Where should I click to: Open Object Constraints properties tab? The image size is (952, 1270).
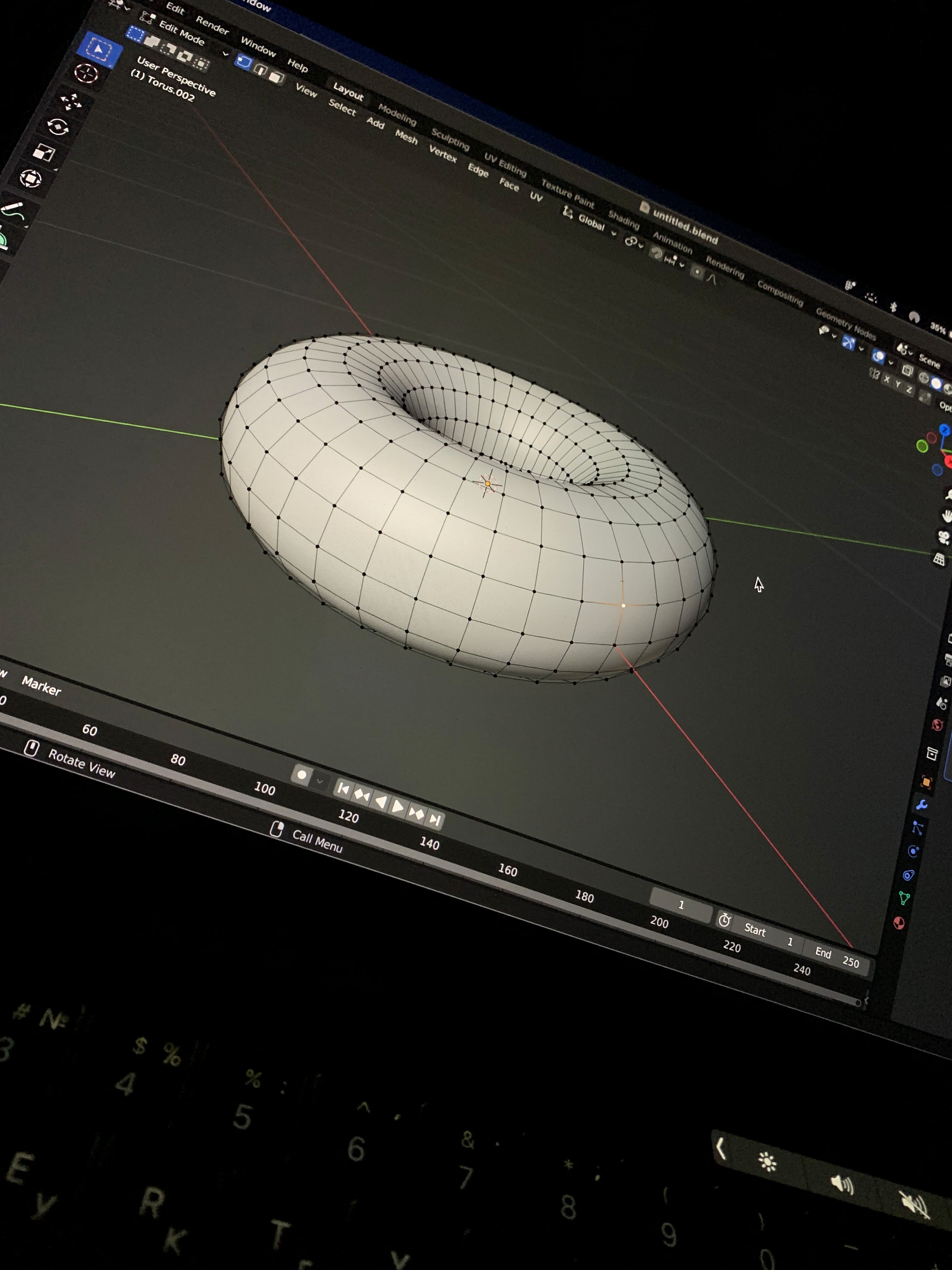[x=908, y=875]
